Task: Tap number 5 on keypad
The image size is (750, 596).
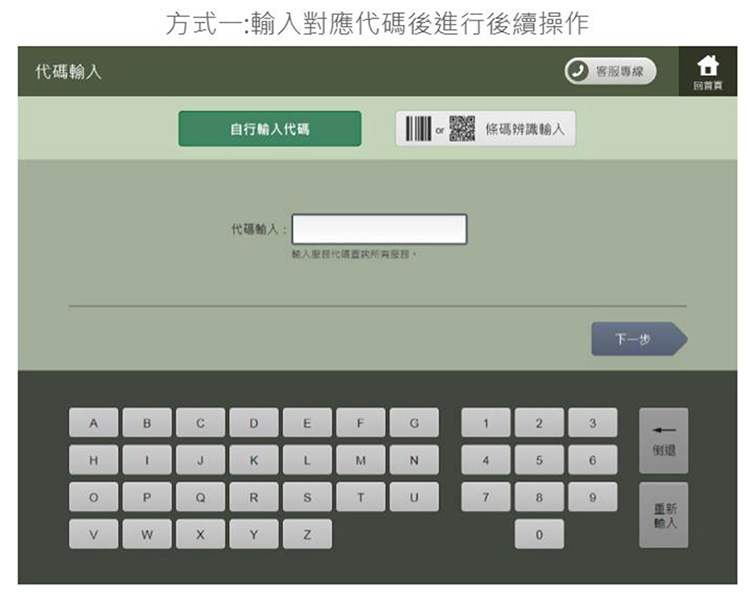Action: 539,460
